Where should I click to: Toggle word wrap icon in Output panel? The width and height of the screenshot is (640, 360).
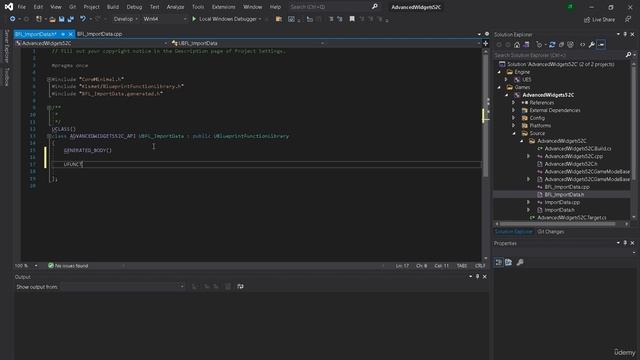[x=240, y=287]
